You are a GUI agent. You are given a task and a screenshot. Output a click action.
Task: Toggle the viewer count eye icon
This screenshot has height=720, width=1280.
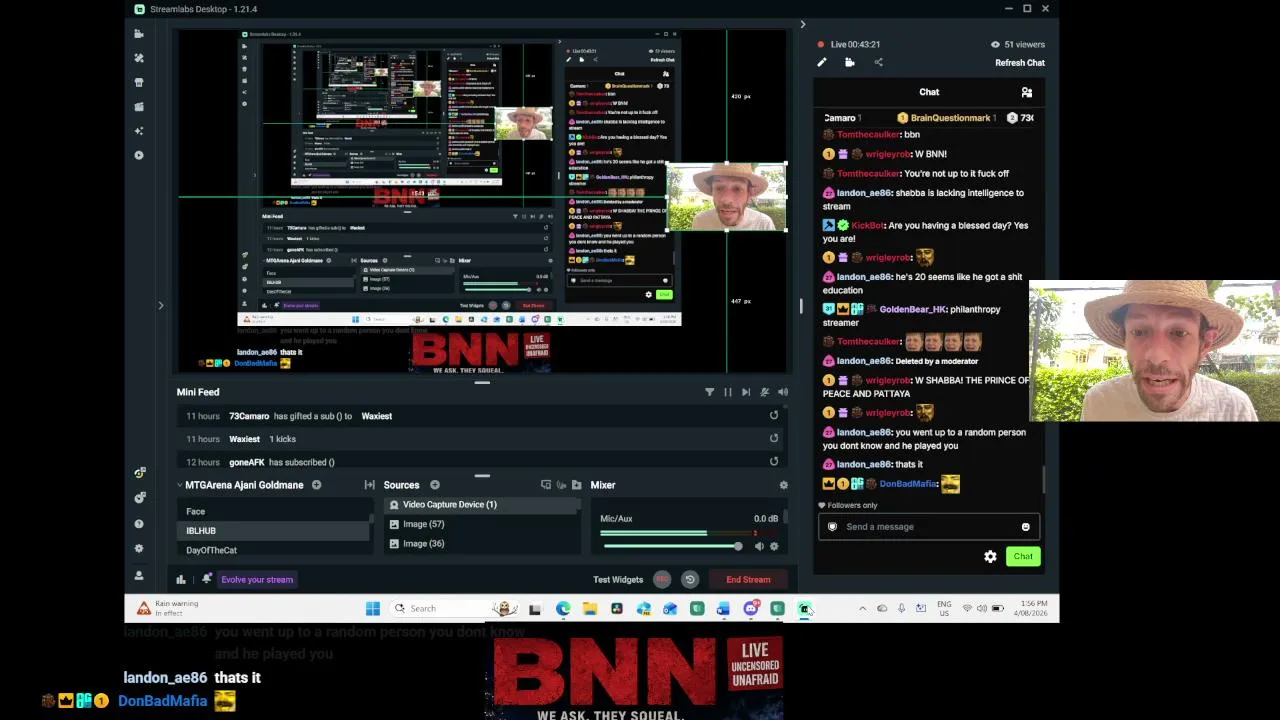[995, 44]
